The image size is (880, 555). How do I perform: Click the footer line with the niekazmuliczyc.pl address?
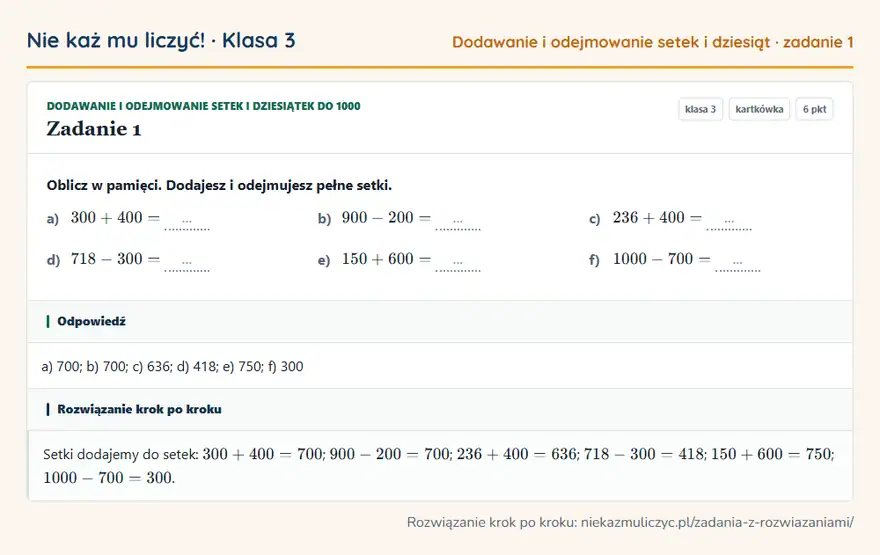point(630,522)
